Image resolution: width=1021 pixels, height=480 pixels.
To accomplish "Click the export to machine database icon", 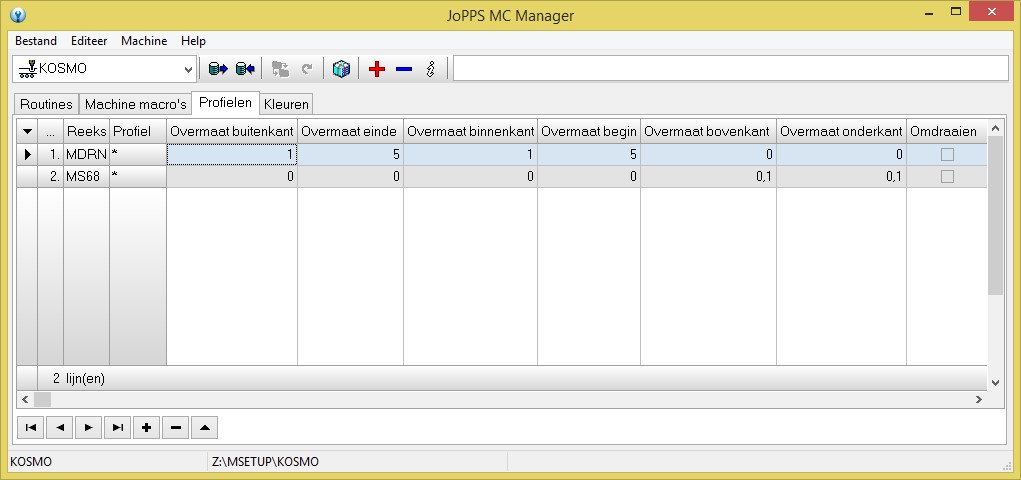I will point(218,68).
